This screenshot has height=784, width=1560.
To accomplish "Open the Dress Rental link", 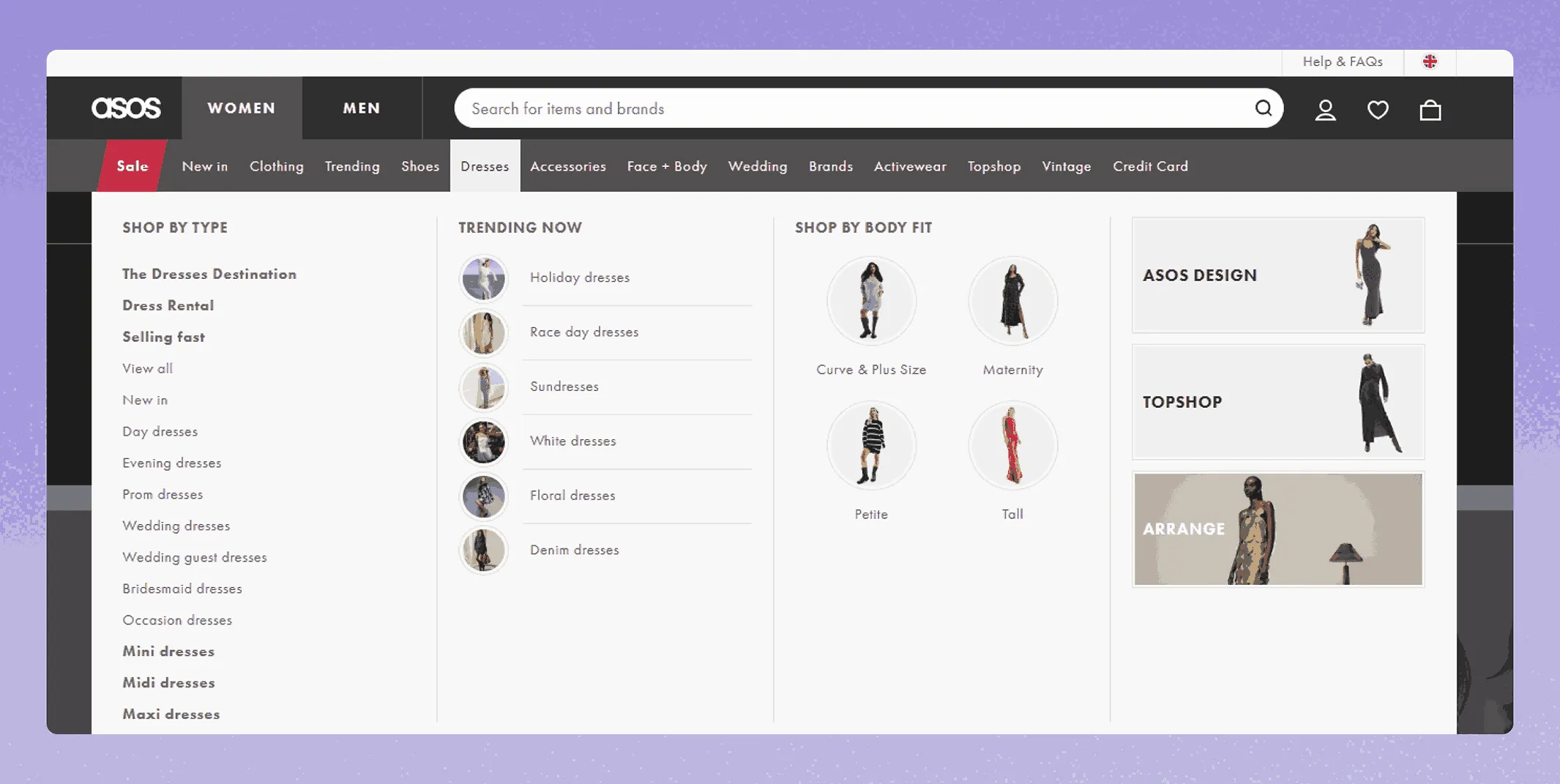I will 168,305.
